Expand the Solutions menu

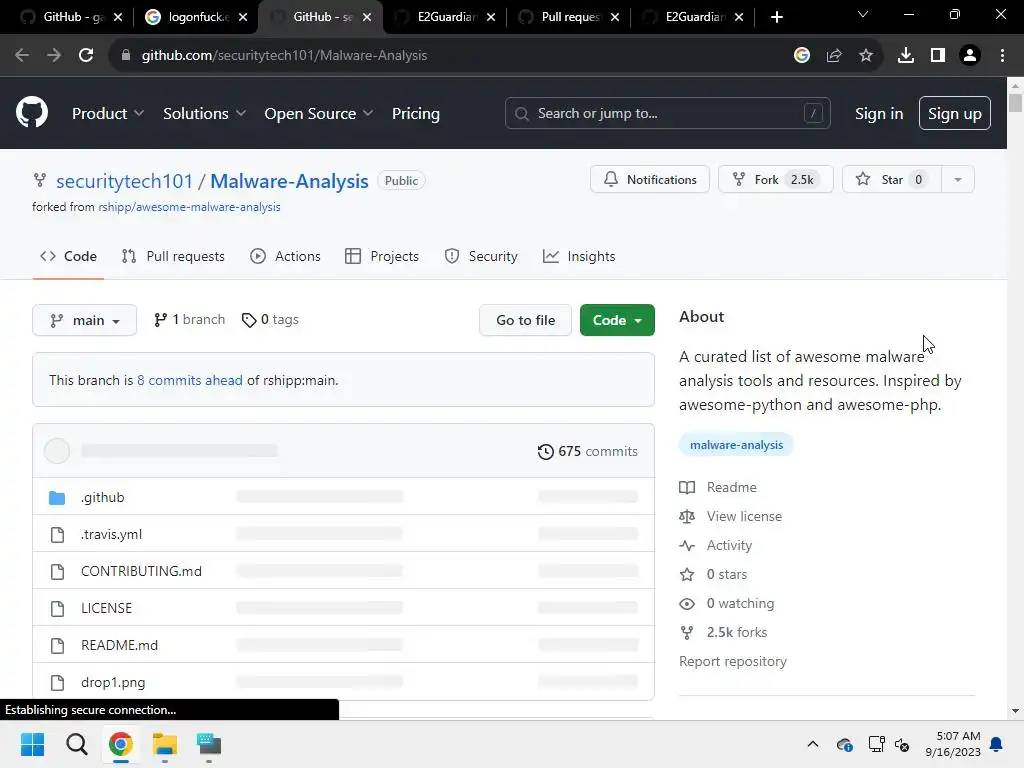pyautogui.click(x=204, y=113)
